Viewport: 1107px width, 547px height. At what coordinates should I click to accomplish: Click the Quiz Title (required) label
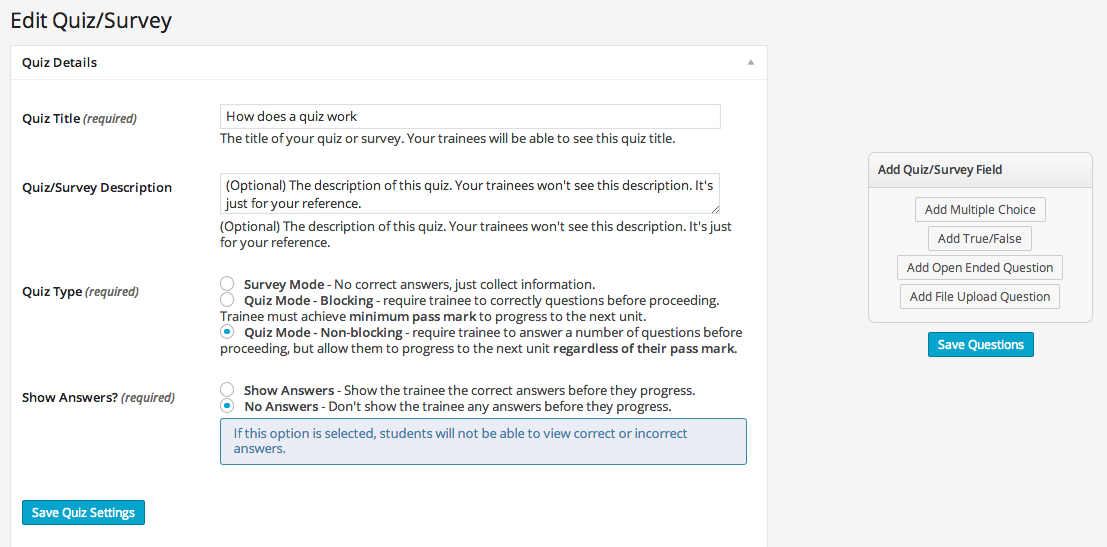(79, 118)
